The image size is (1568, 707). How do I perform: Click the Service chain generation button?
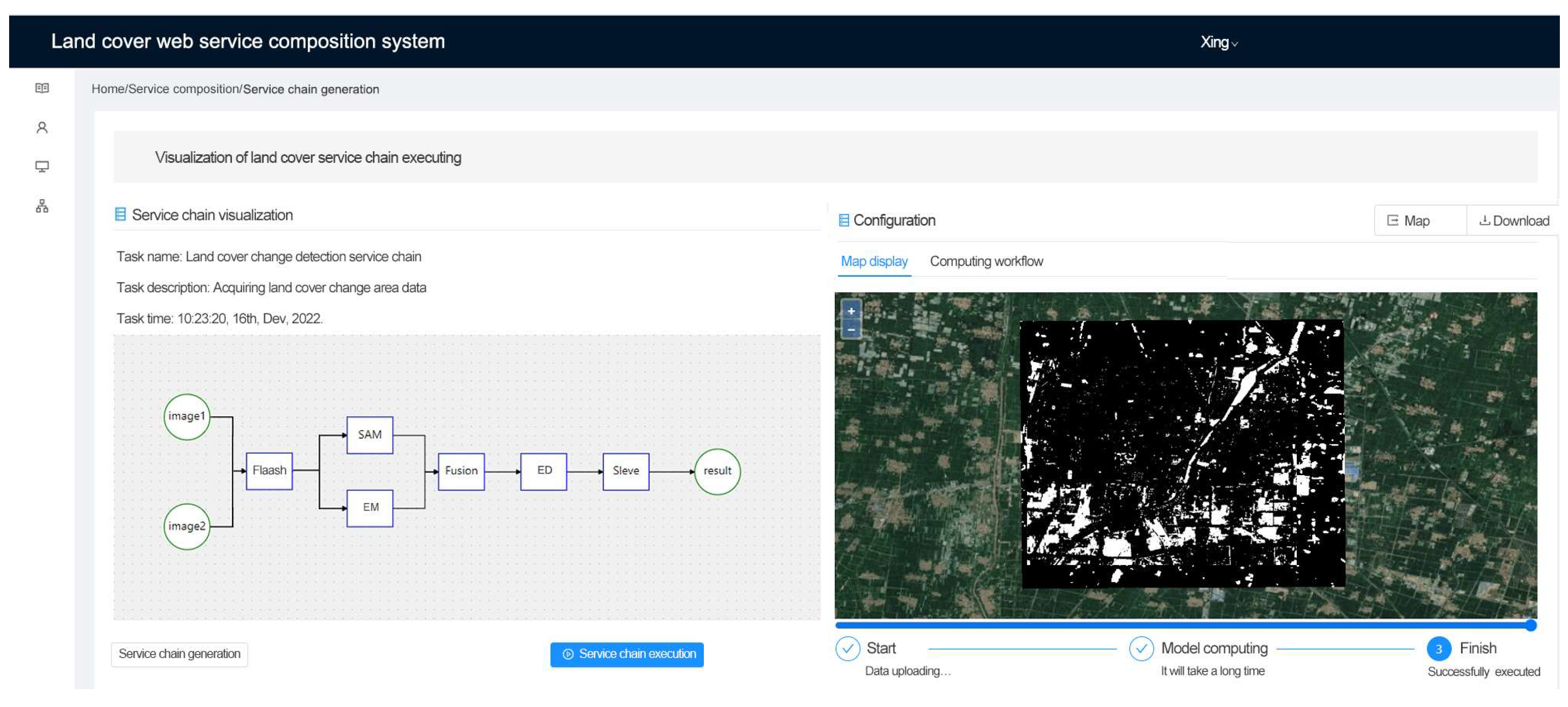(180, 654)
